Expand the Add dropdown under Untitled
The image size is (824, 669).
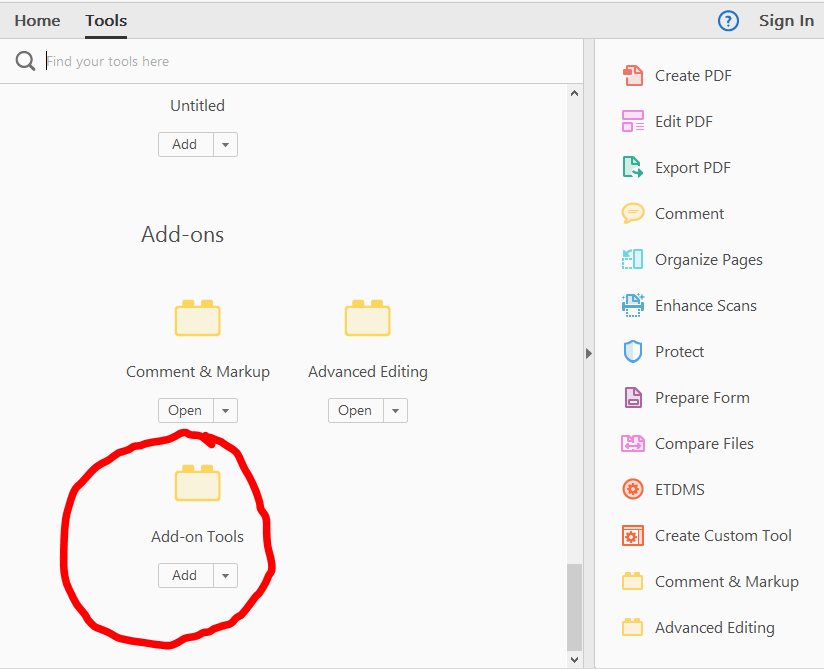(x=225, y=144)
